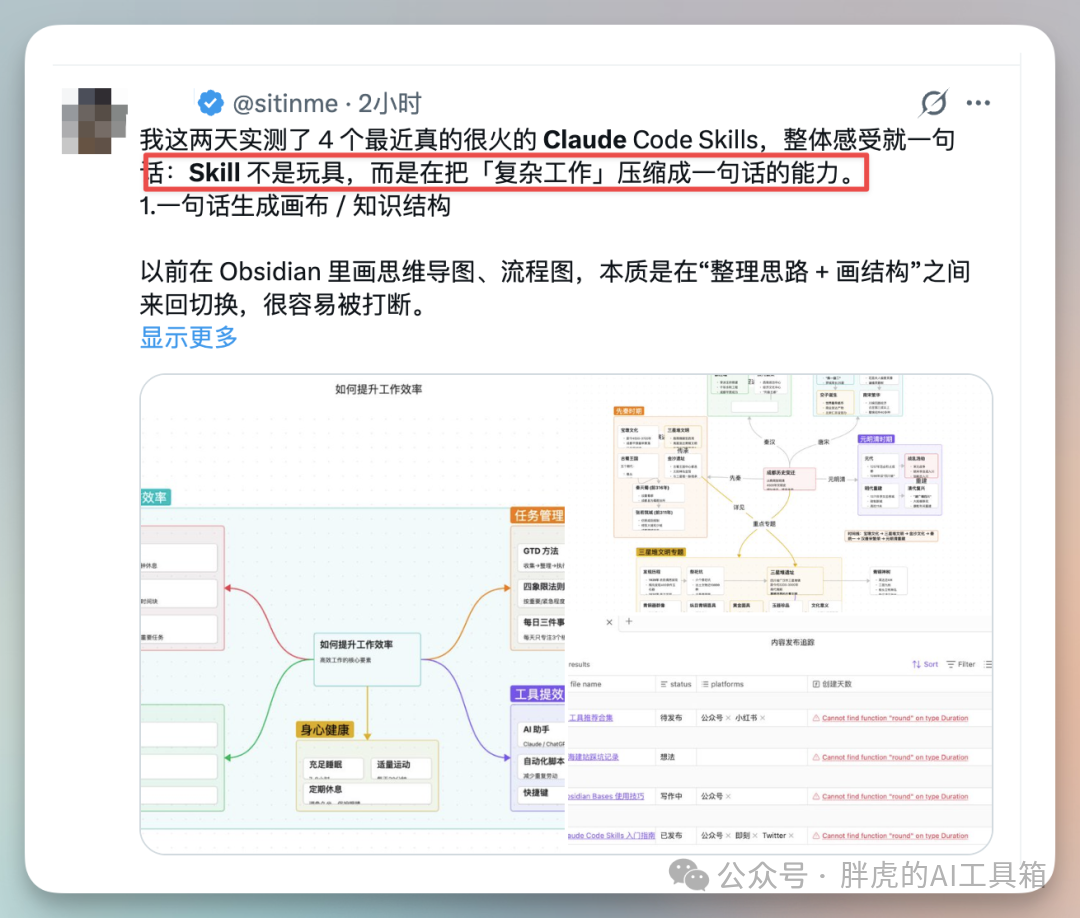Viewport: 1080px width, 918px height.
Task: Open the Filter option in the table
Action: (960, 664)
